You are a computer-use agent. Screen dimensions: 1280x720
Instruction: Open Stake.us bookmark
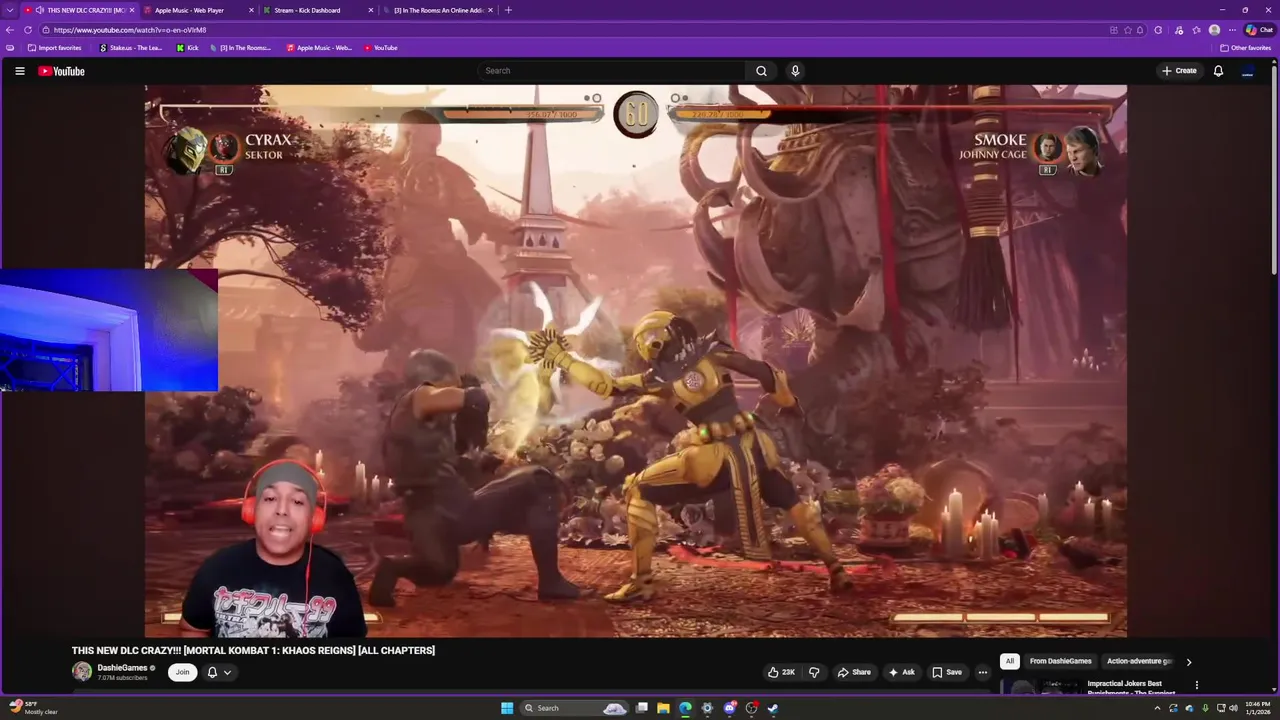pos(131,48)
